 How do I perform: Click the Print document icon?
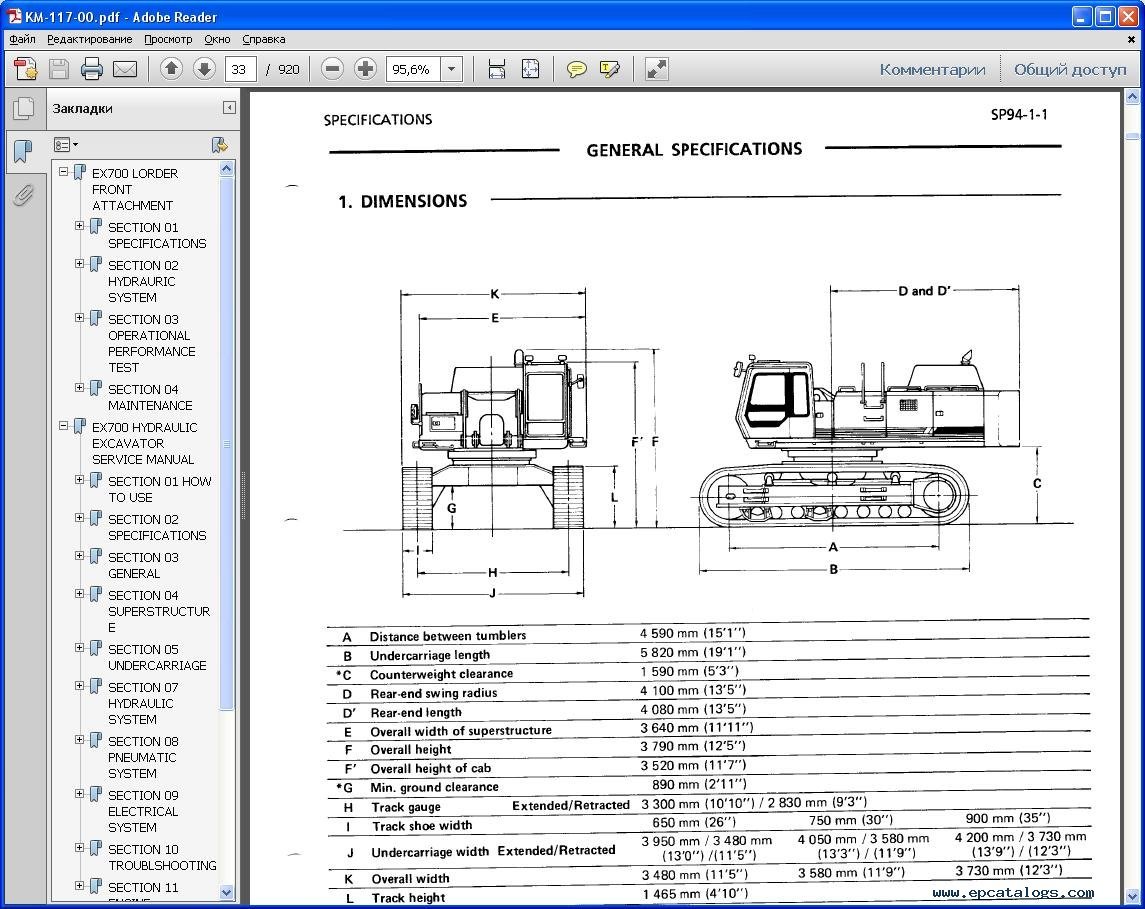(x=92, y=69)
